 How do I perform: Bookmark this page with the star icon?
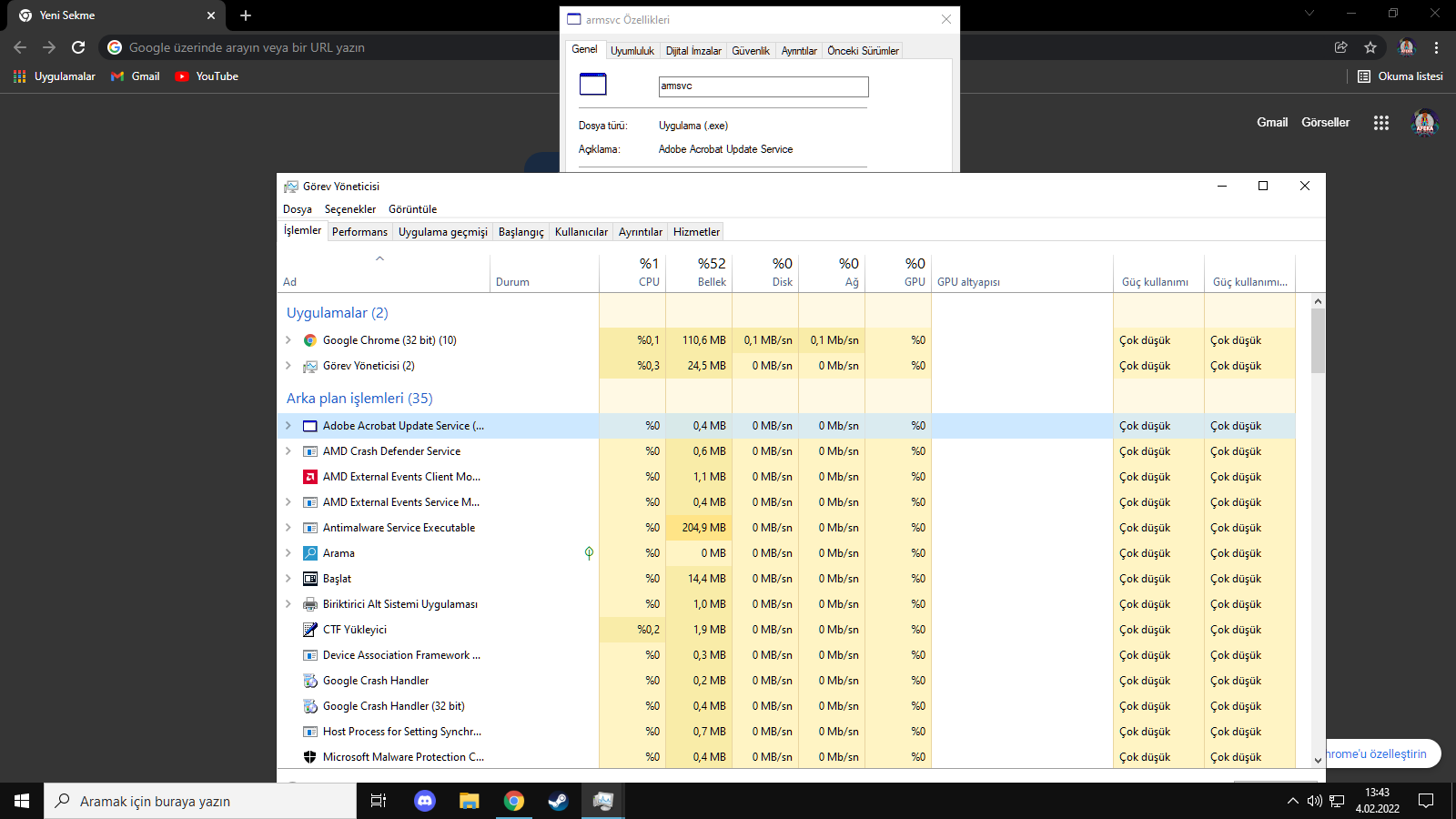click(1370, 47)
